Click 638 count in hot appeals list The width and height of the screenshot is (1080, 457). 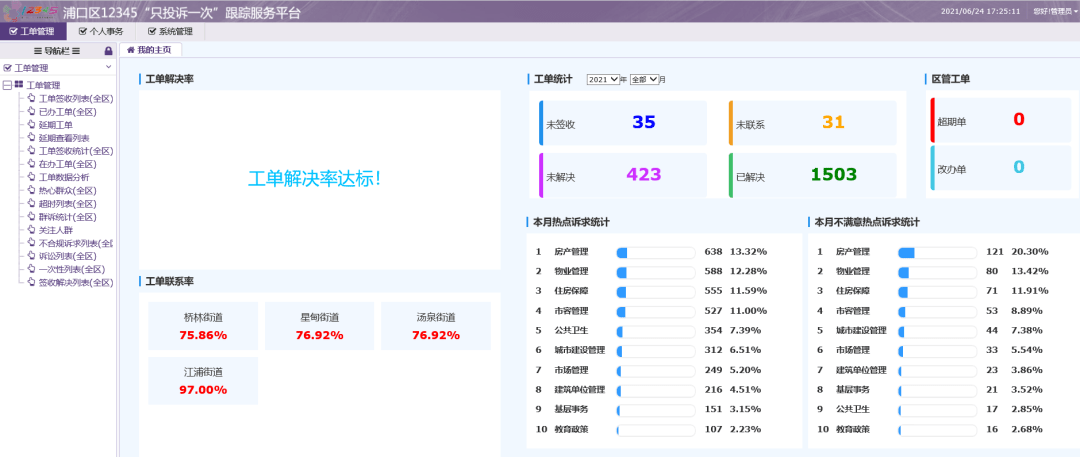(x=713, y=252)
